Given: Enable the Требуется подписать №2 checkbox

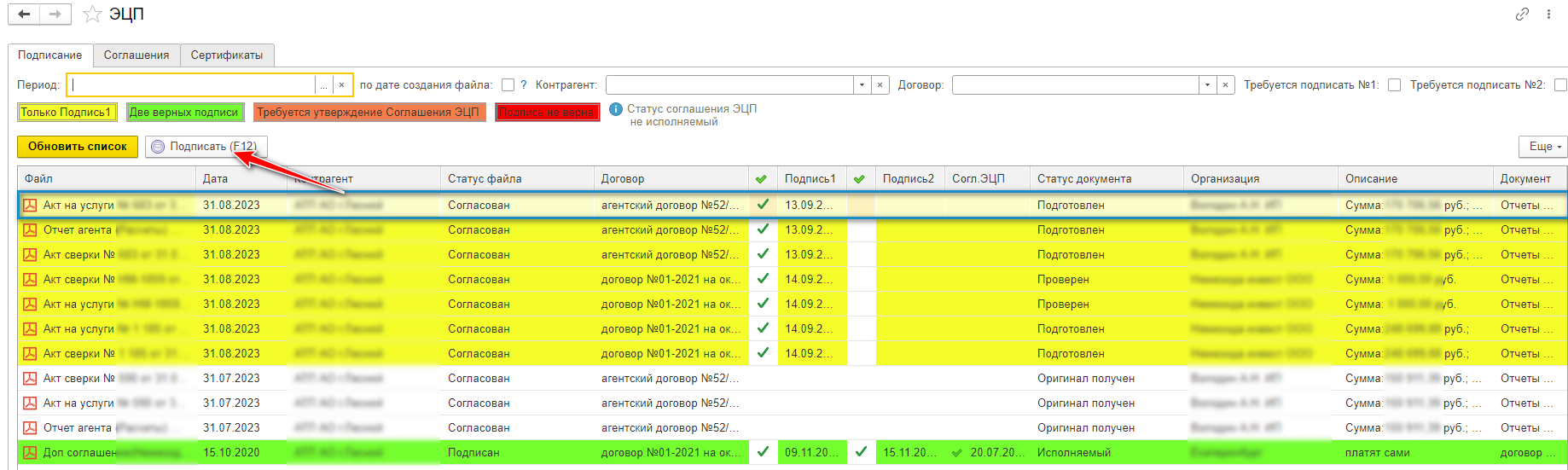Looking at the screenshot, I should (1560, 85).
